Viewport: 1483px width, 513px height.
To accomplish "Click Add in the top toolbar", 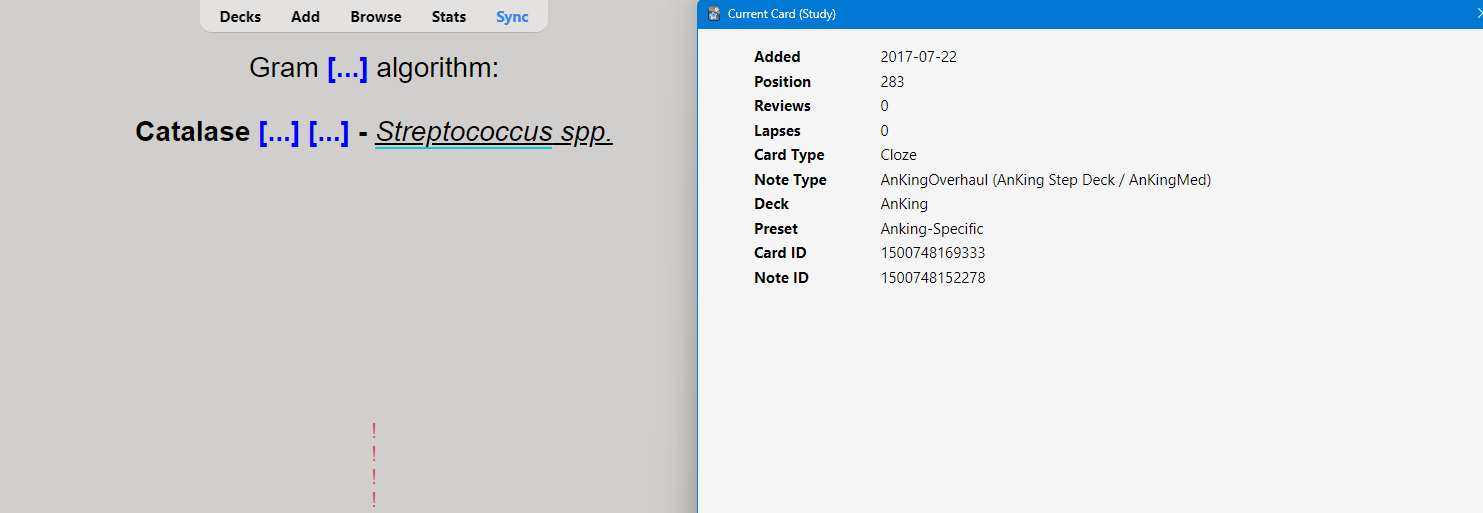I will (x=305, y=17).
